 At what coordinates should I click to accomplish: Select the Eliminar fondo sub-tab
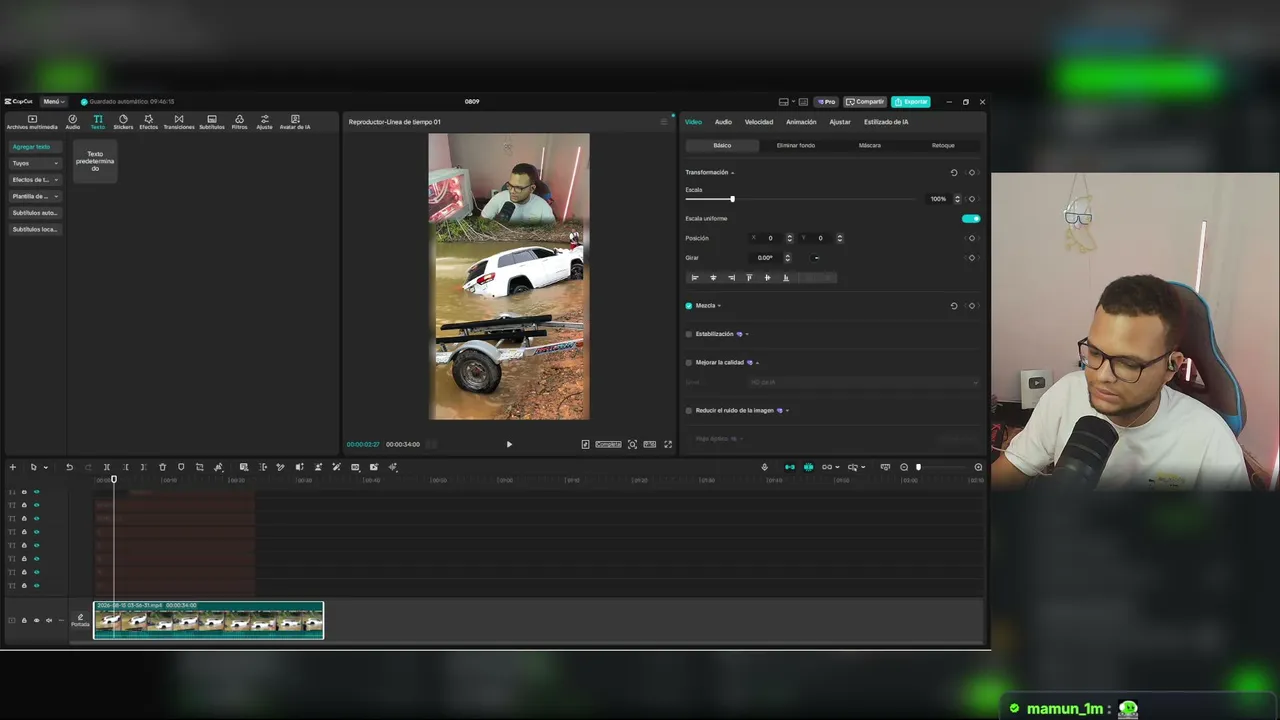[x=796, y=146]
